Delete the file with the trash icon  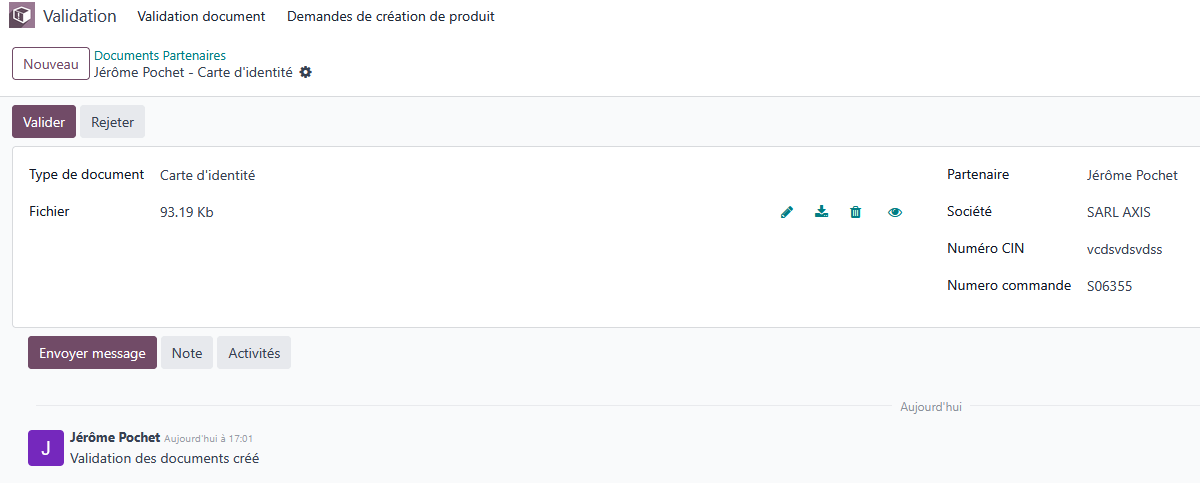(x=856, y=212)
